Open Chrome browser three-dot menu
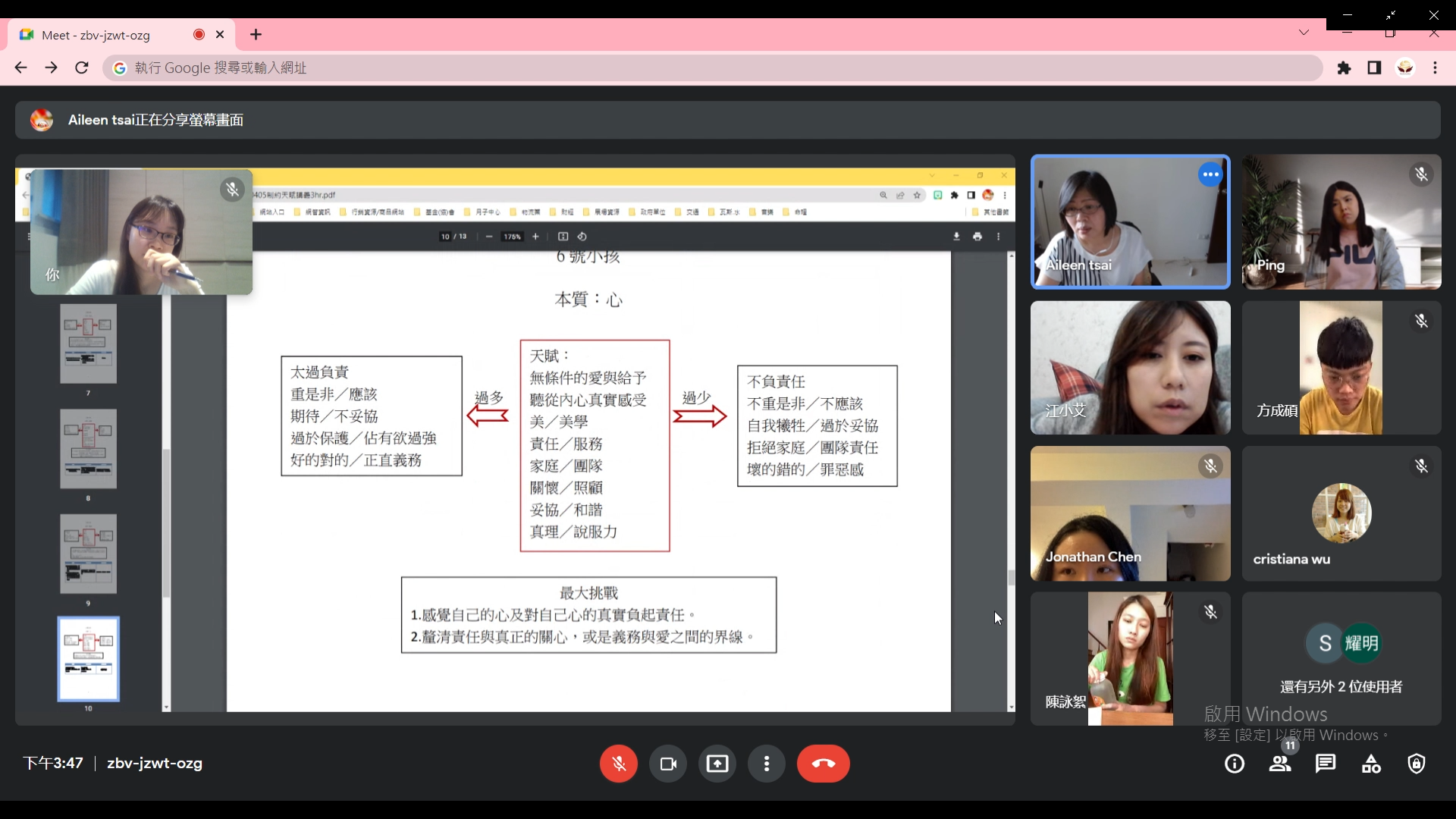Screen dimensions: 1456x819 tap(1435, 68)
